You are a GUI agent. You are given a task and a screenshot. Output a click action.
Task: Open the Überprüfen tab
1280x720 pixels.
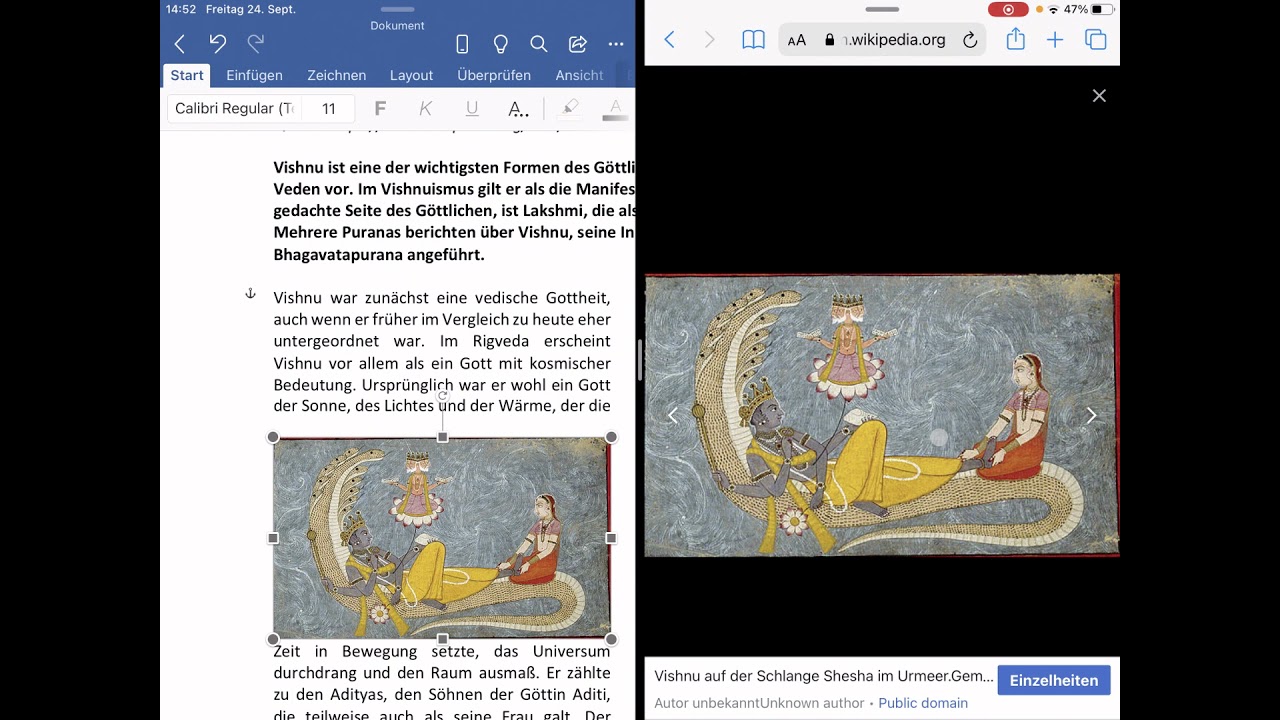pos(494,75)
